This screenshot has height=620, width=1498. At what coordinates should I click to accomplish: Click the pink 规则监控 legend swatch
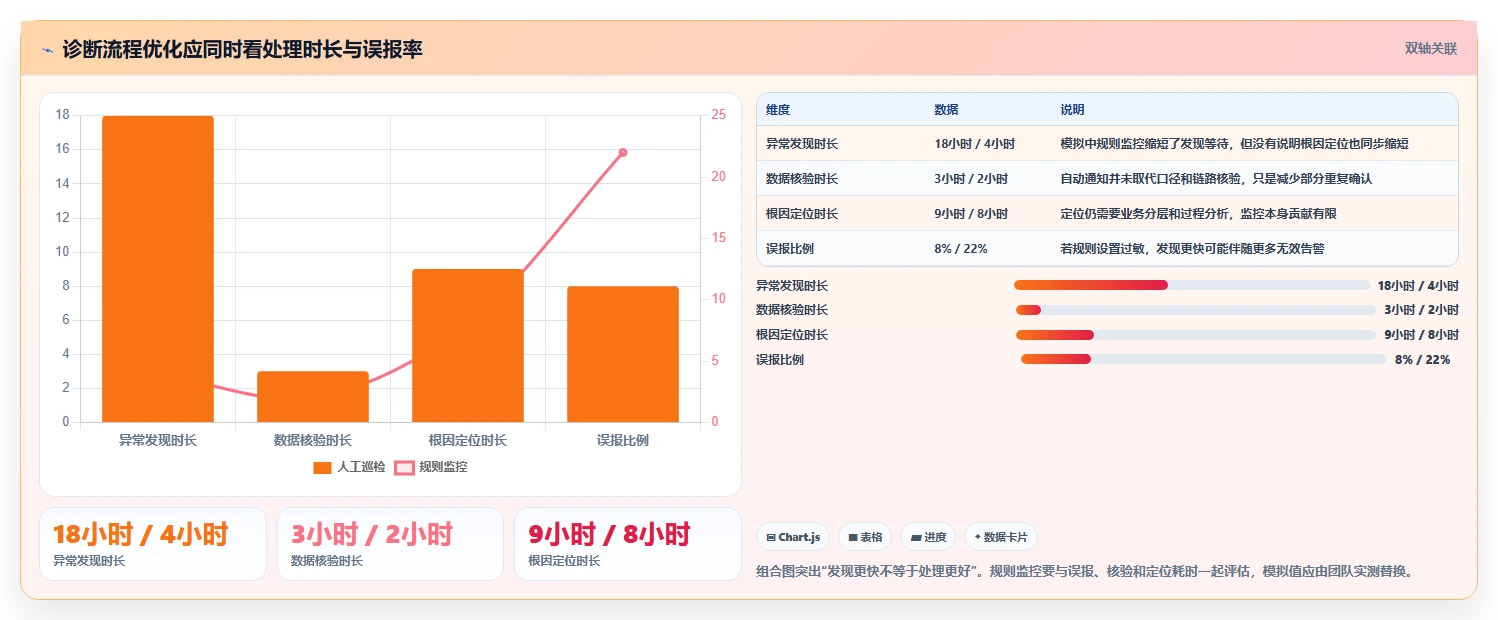click(403, 467)
